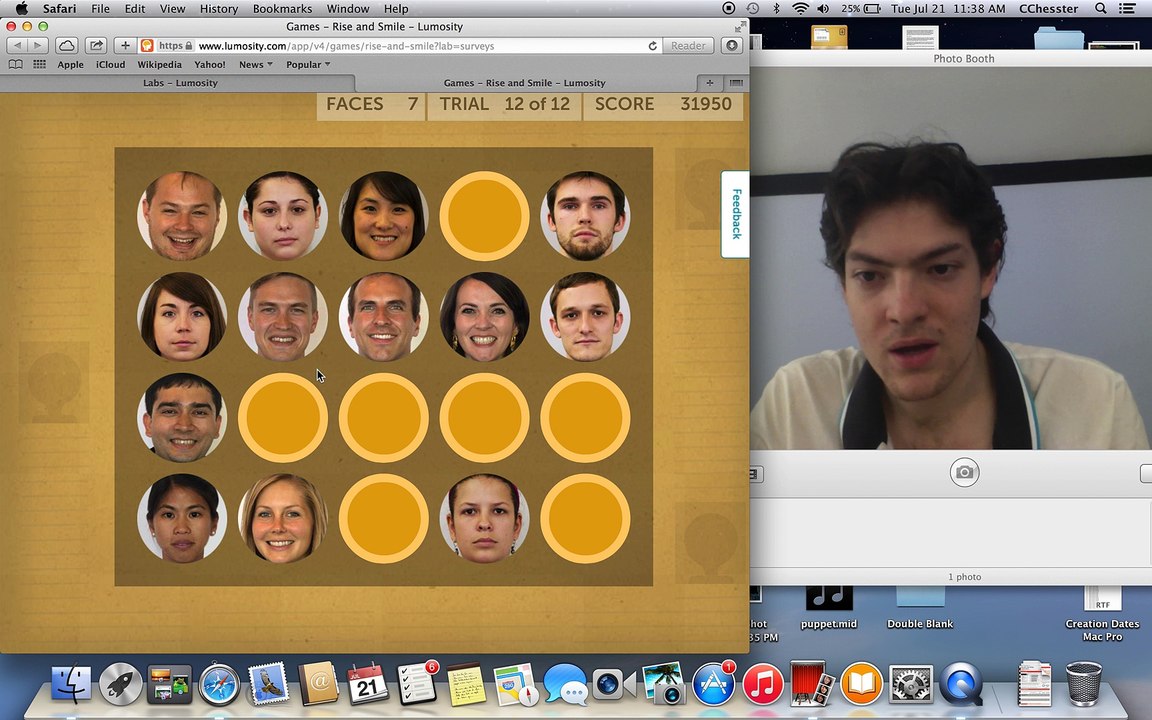Add bookmark using the plus button
1152x720 pixels.
125,46
